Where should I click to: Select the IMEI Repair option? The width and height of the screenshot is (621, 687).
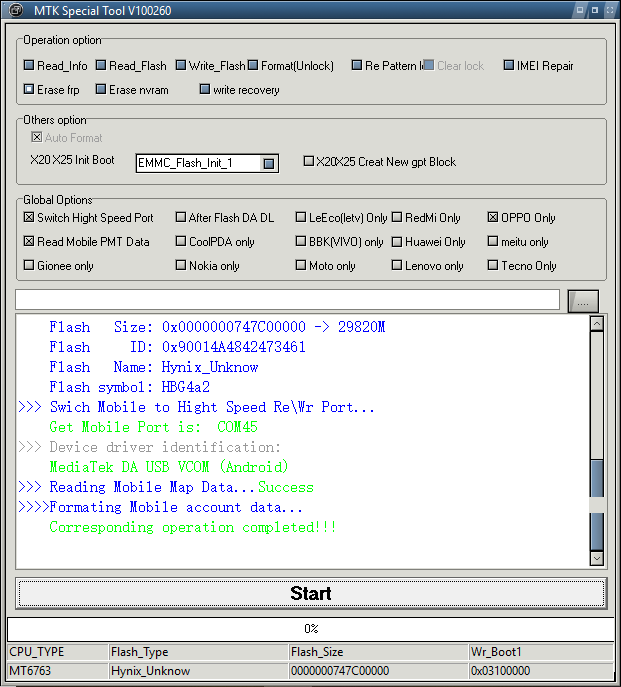[509, 66]
